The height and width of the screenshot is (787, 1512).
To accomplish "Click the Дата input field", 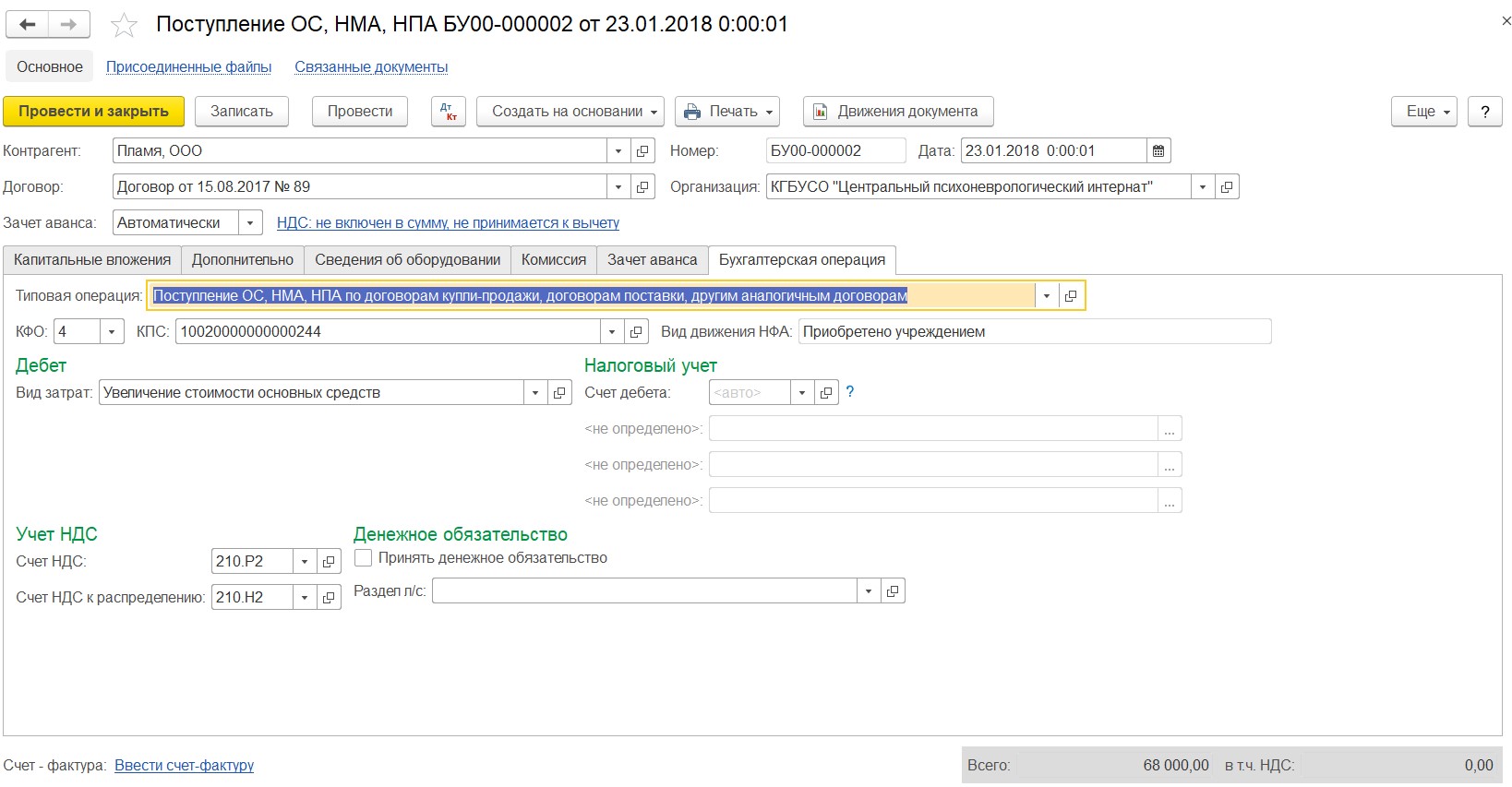I will tap(1054, 150).
